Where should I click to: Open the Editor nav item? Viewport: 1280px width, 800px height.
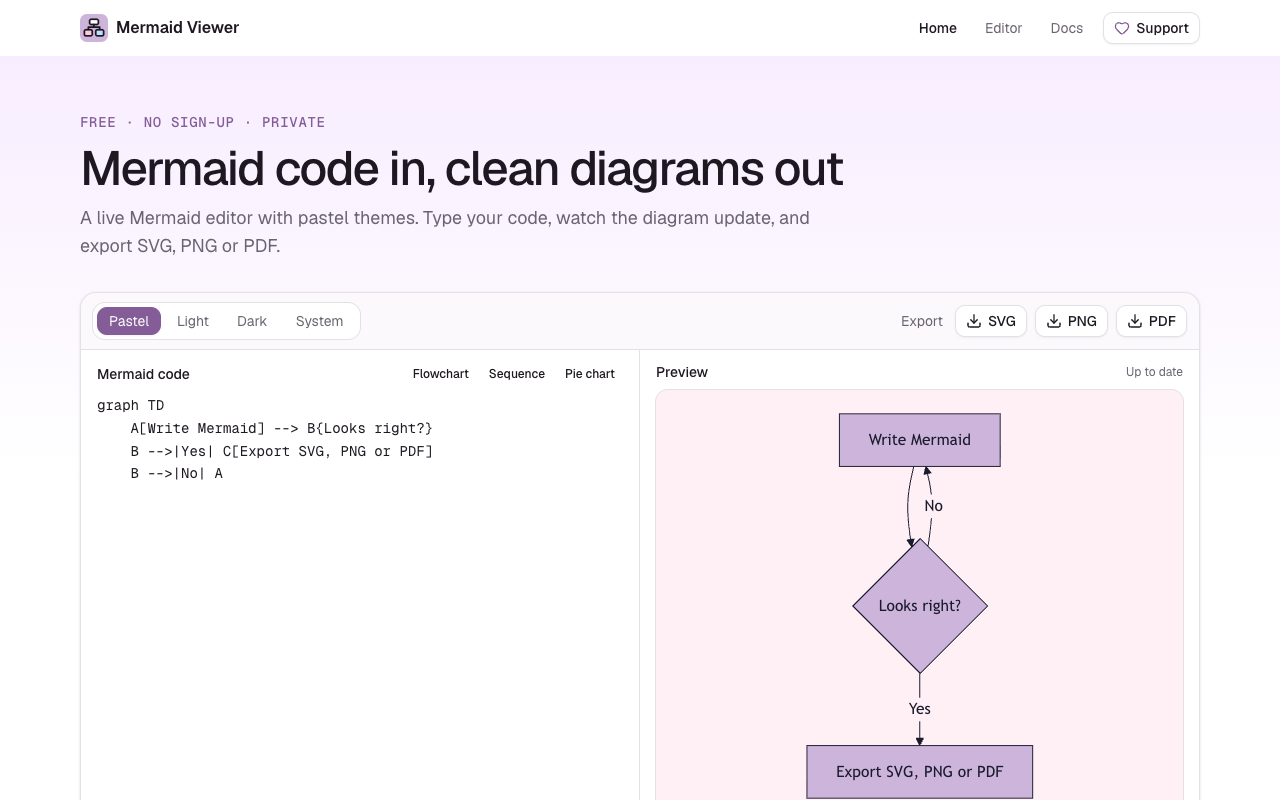coord(1003,28)
